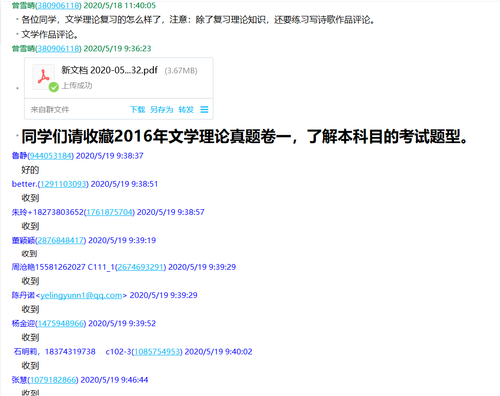
Task: Click QQ number link 944053184
Action: click(x=50, y=156)
